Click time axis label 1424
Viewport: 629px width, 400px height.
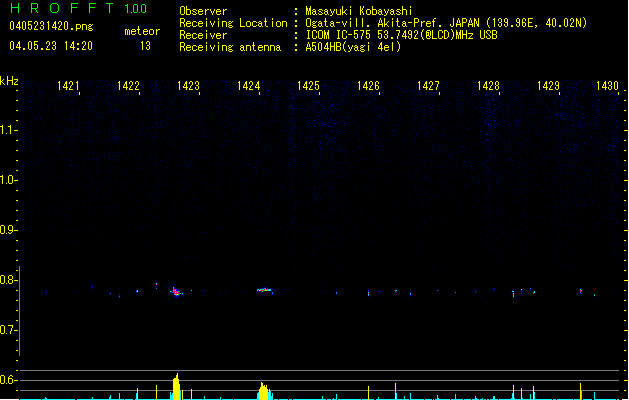coord(248,86)
